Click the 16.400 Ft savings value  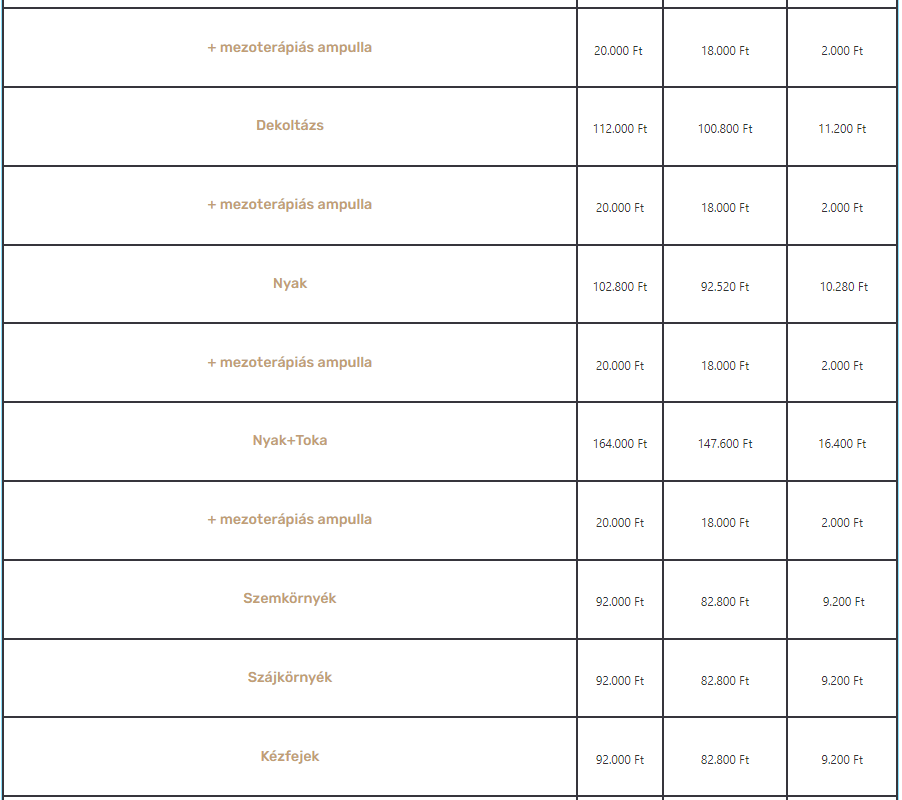[x=842, y=444]
